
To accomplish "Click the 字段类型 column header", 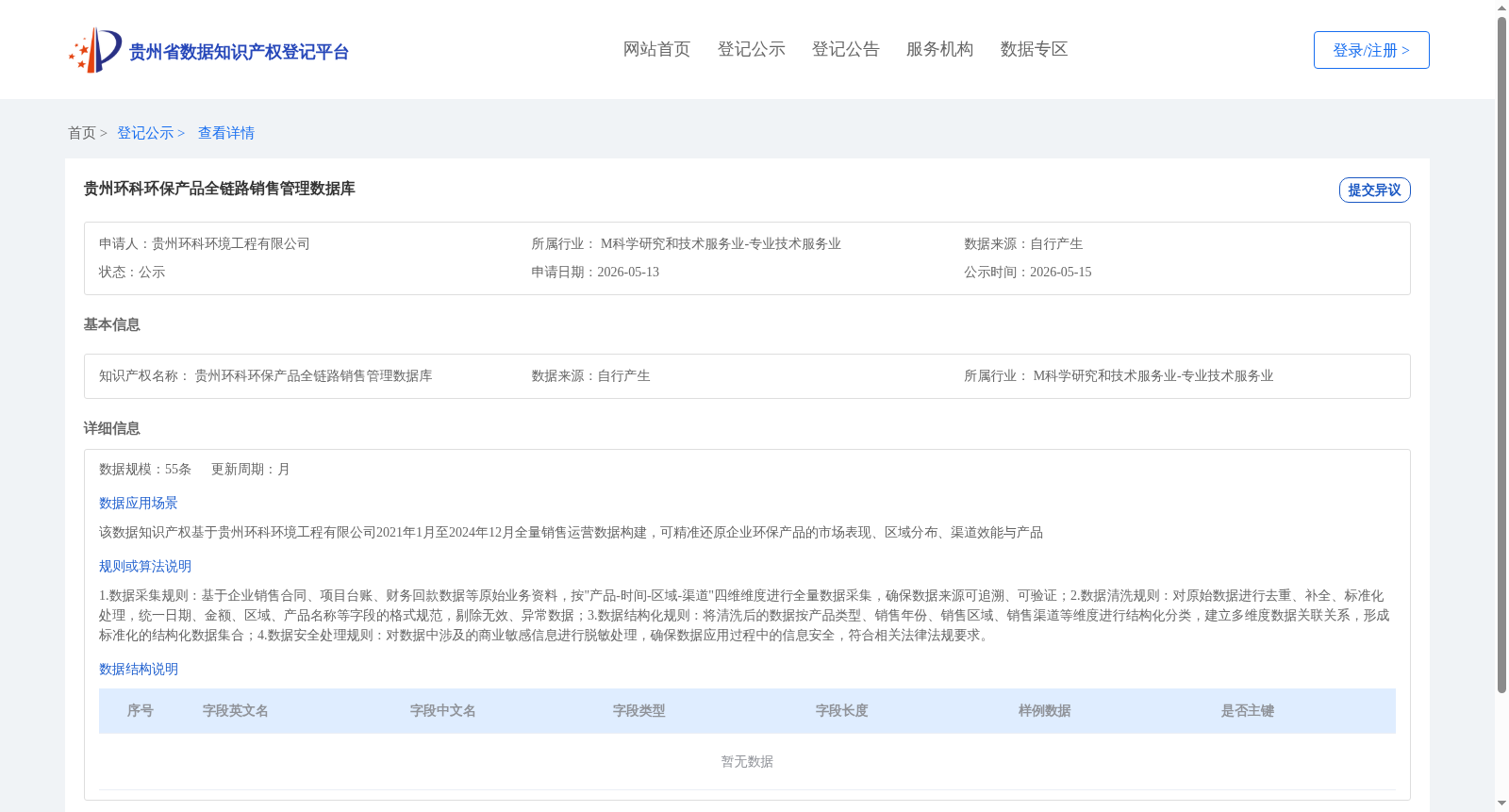I will 639,710.
